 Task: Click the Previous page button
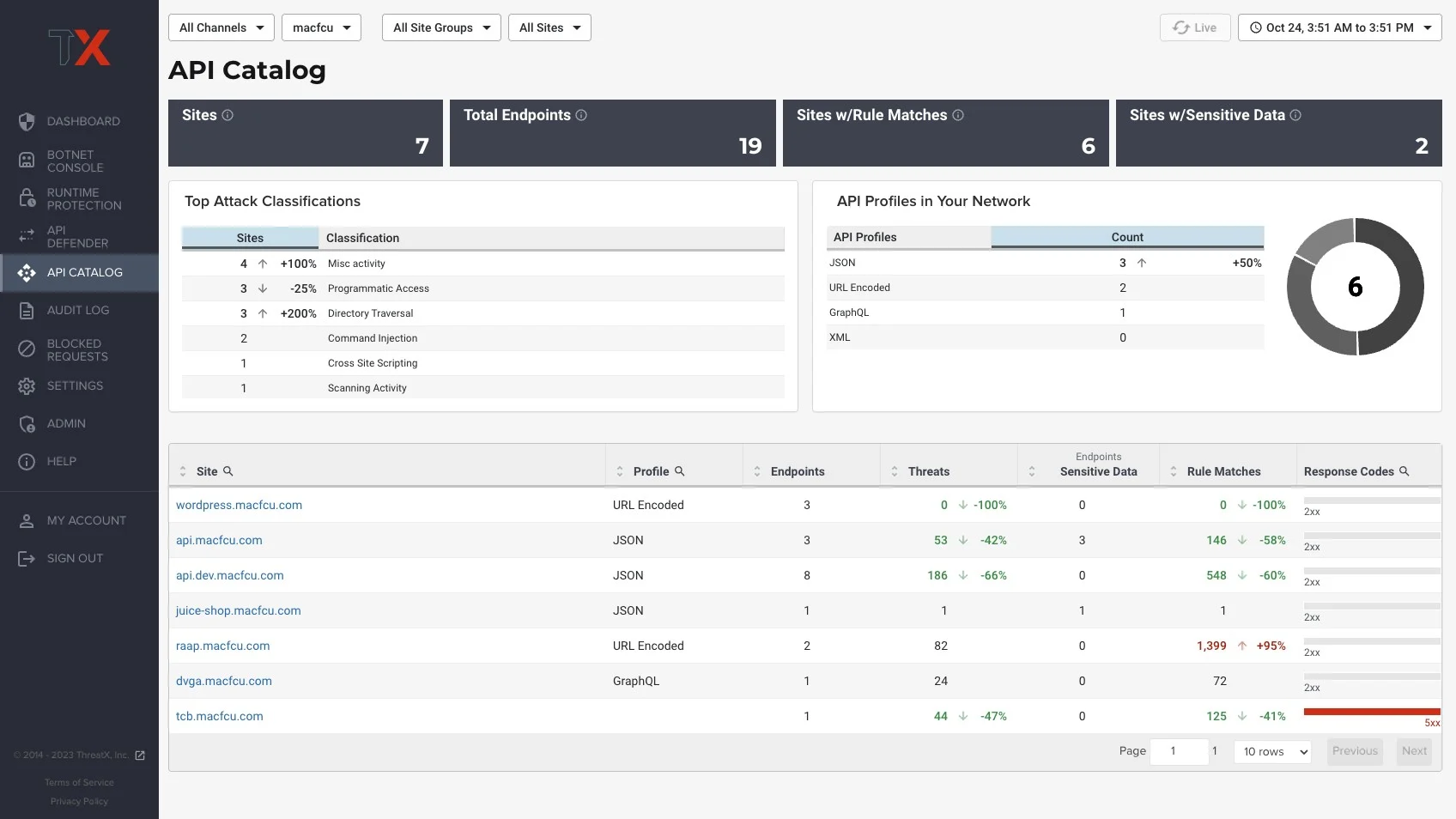point(1355,751)
